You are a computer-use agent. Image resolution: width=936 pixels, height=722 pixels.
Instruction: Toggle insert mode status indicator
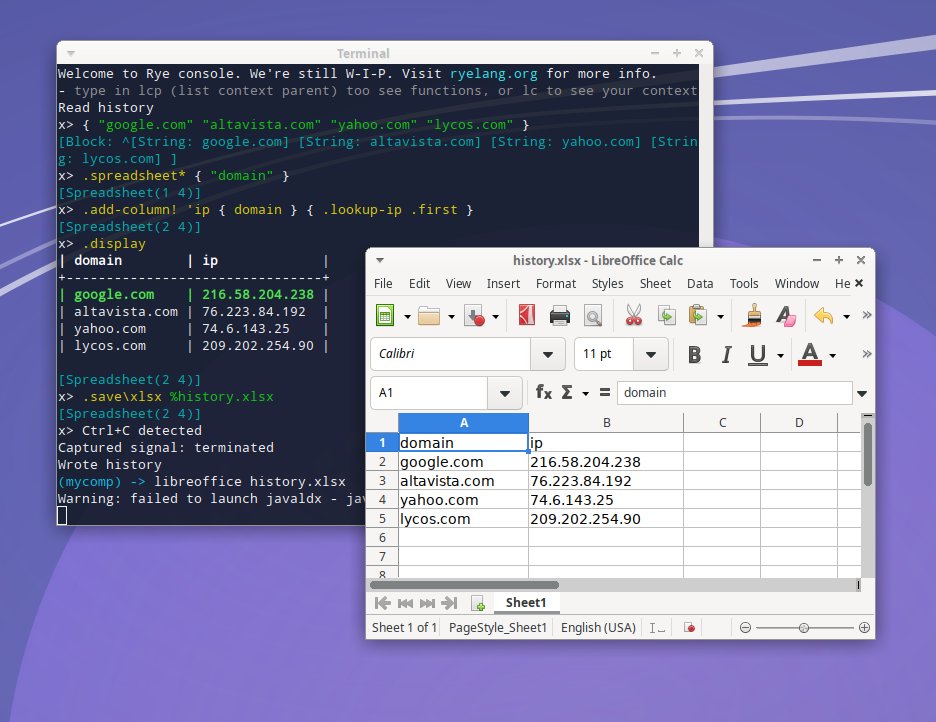pyautogui.click(x=657, y=627)
